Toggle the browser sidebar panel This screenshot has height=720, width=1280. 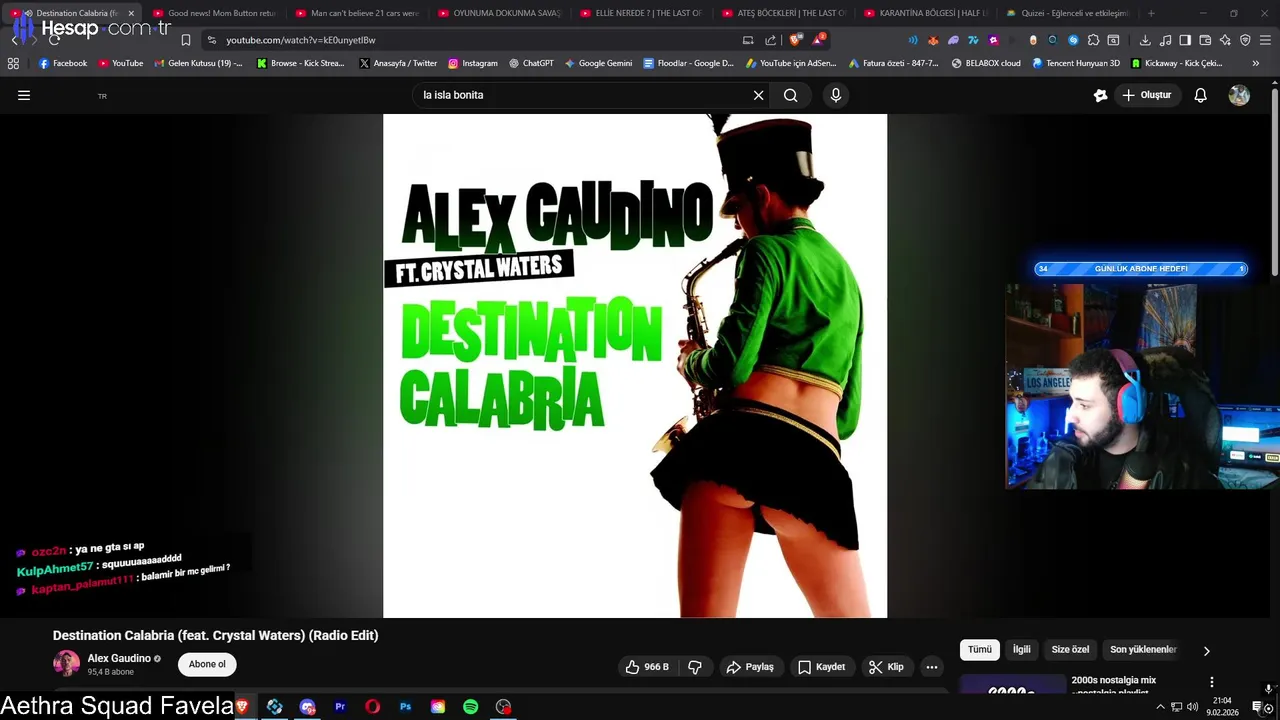[1185, 40]
